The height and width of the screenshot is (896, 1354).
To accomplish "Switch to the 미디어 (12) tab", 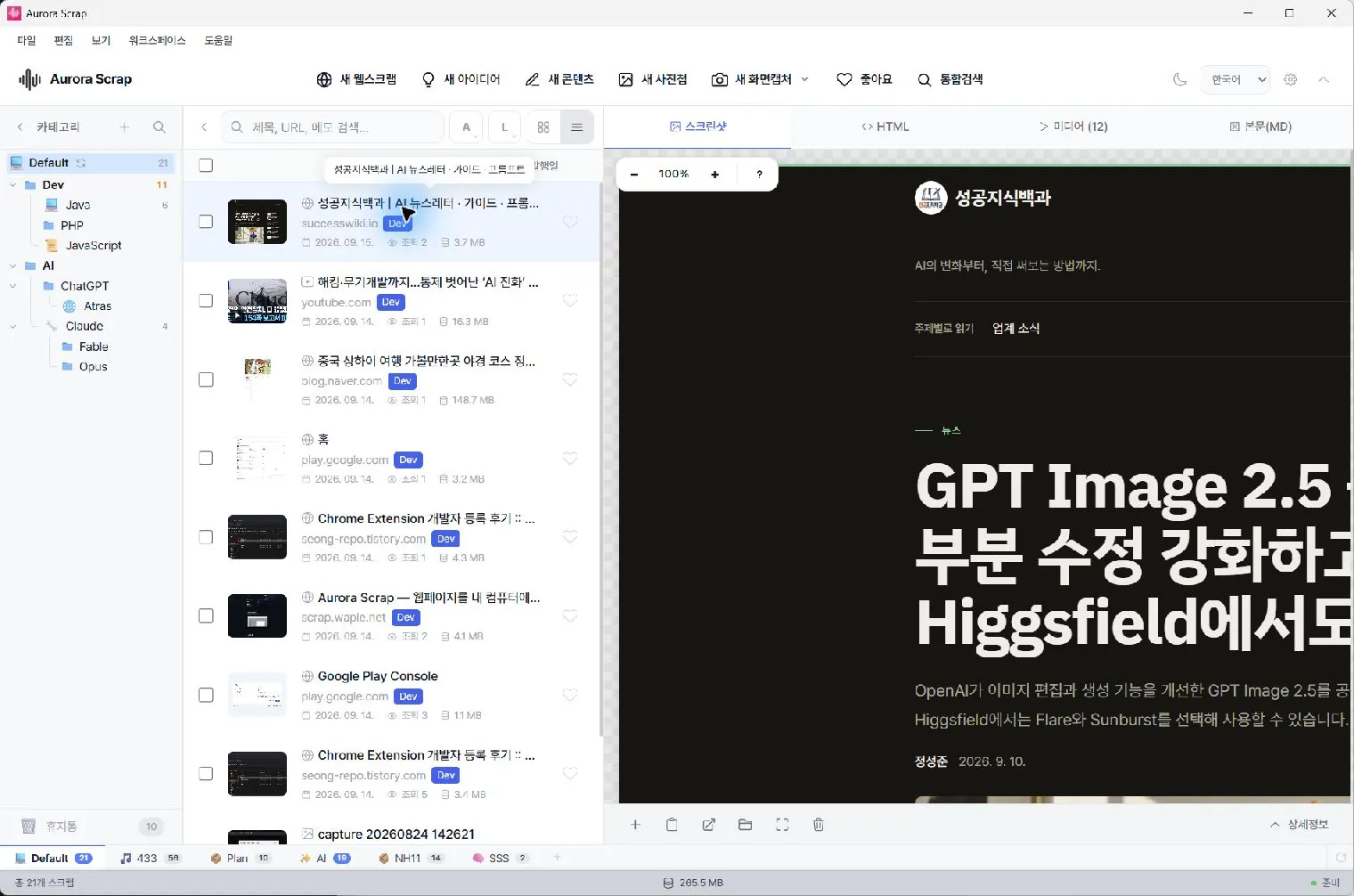I will point(1073,126).
